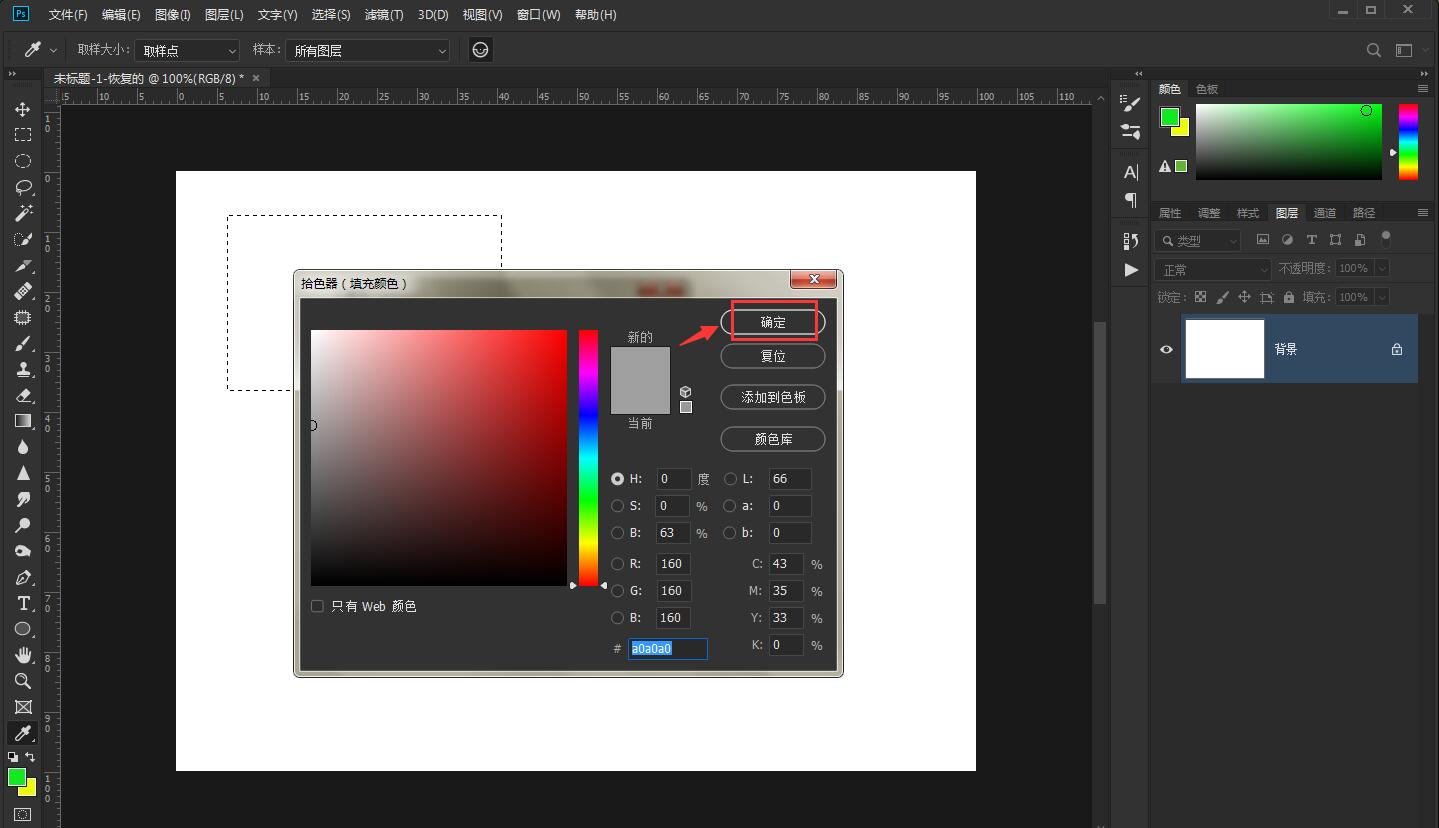Switch to the 通道 tab
This screenshot has width=1439, height=828.
coord(1324,213)
